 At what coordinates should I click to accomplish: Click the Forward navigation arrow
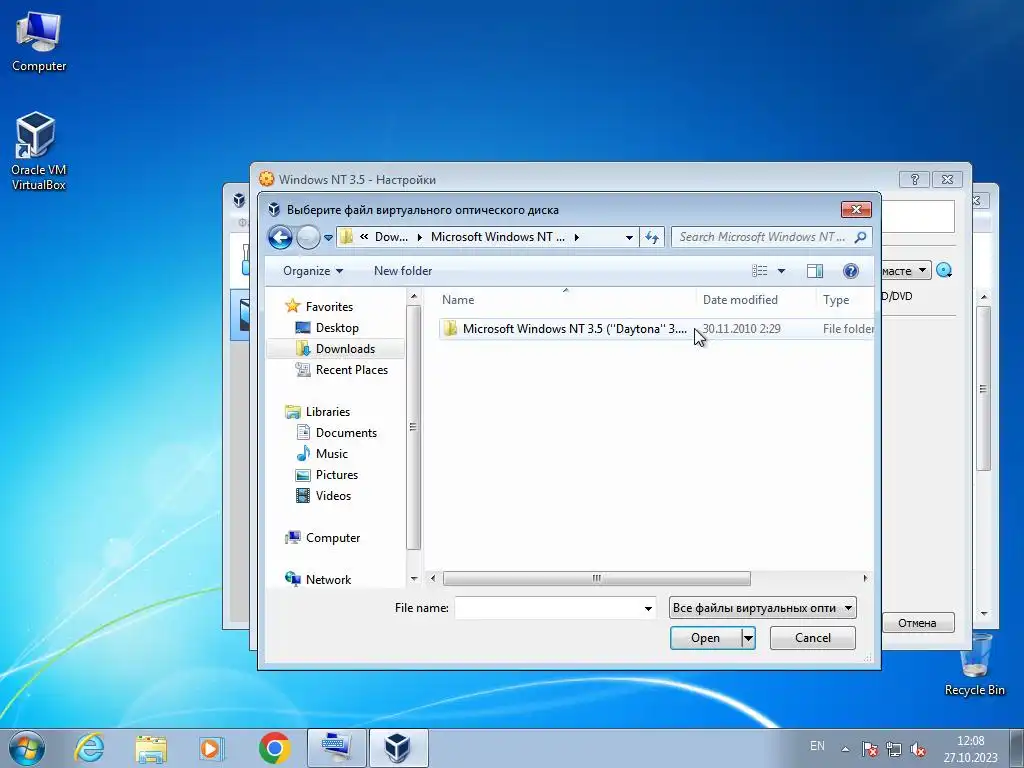coord(308,237)
